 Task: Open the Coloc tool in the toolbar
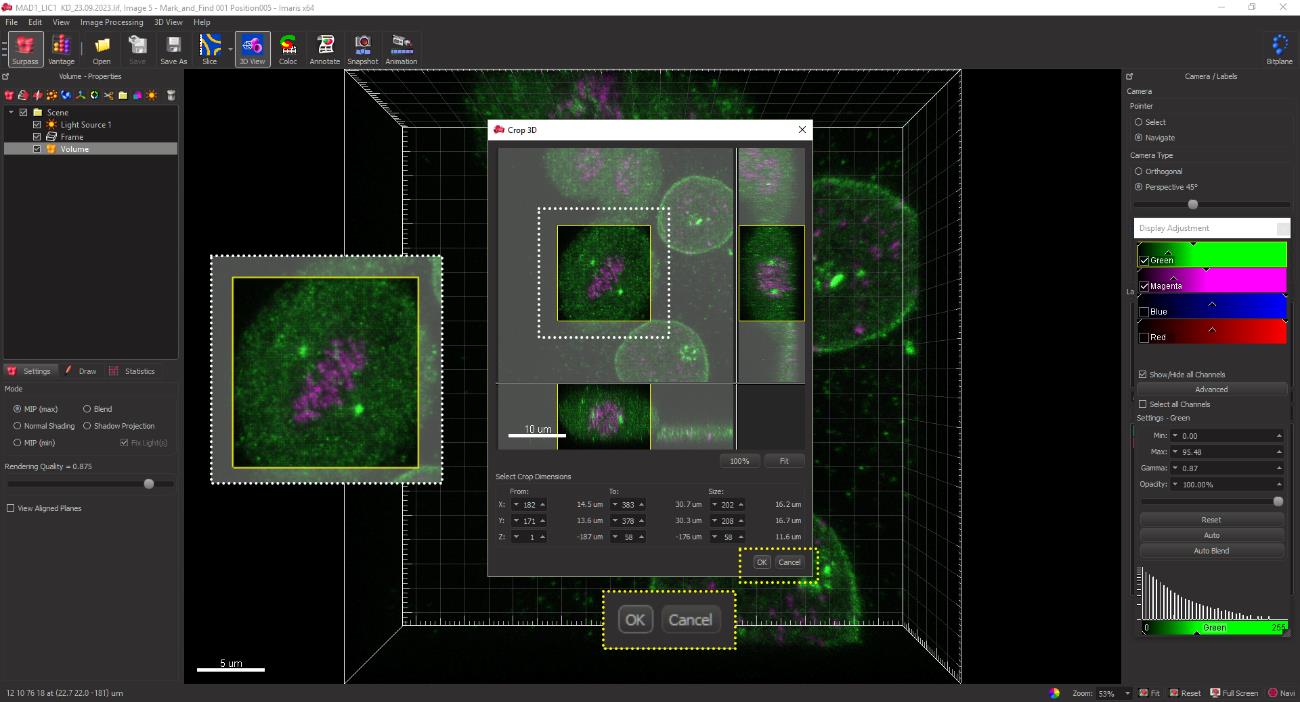tap(288, 48)
